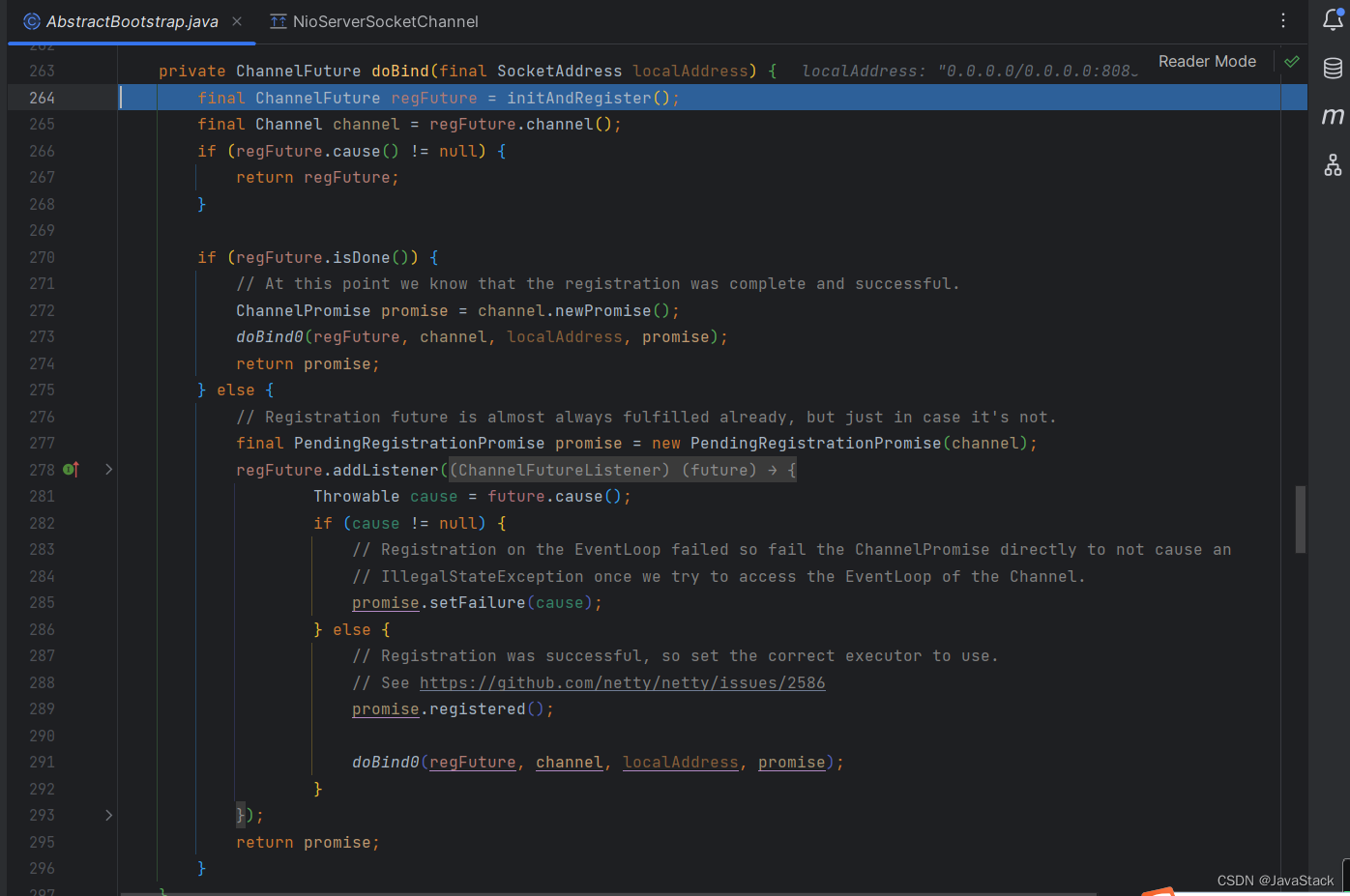Screen dimensions: 1350x896
Task: Click 'return regFuture' on line 267
Action: (x=313, y=178)
